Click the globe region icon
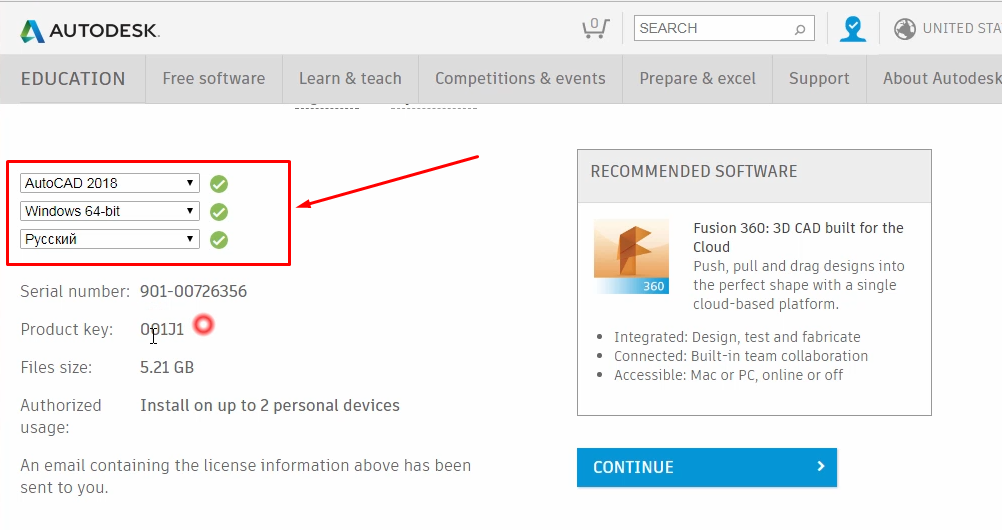 [x=905, y=29]
